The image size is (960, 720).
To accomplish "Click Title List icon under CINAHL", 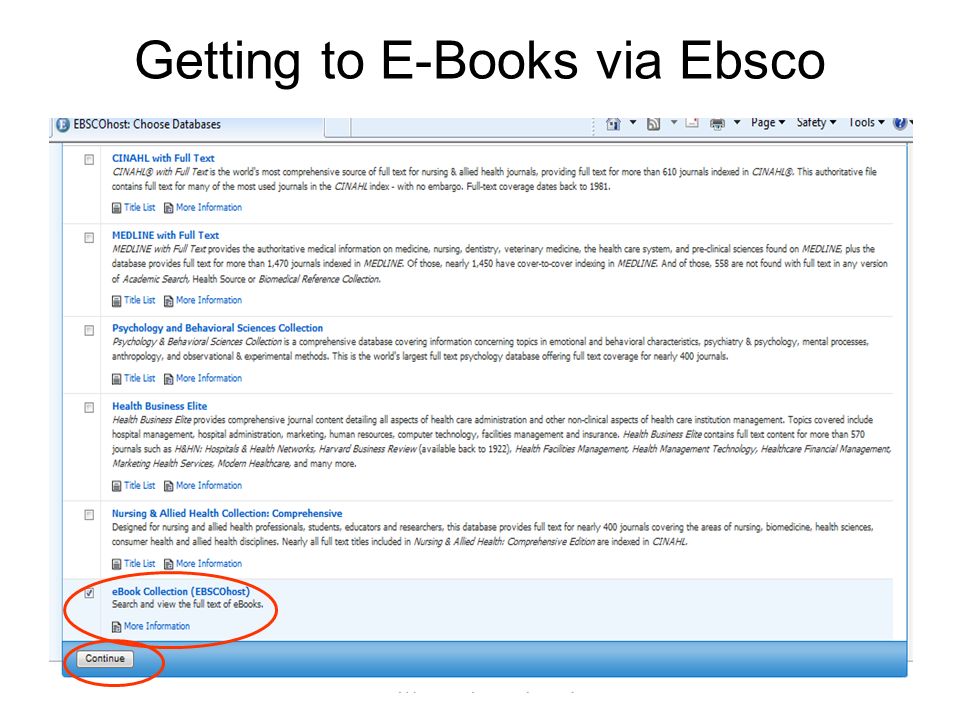I will tap(116, 208).
